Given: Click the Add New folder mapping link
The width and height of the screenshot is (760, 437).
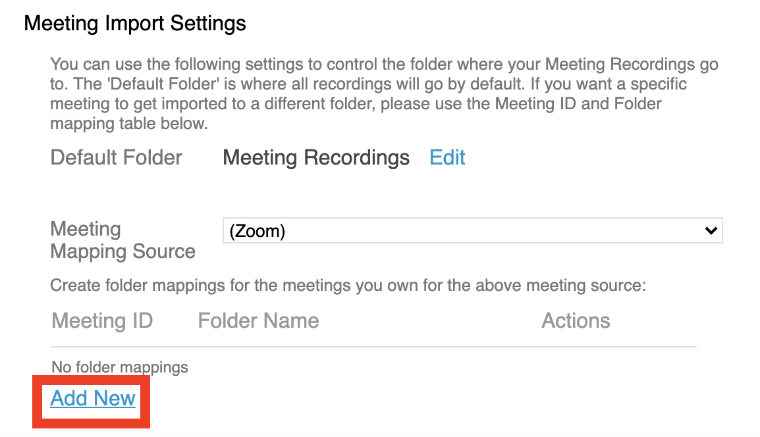Looking at the screenshot, I should pos(93,398).
